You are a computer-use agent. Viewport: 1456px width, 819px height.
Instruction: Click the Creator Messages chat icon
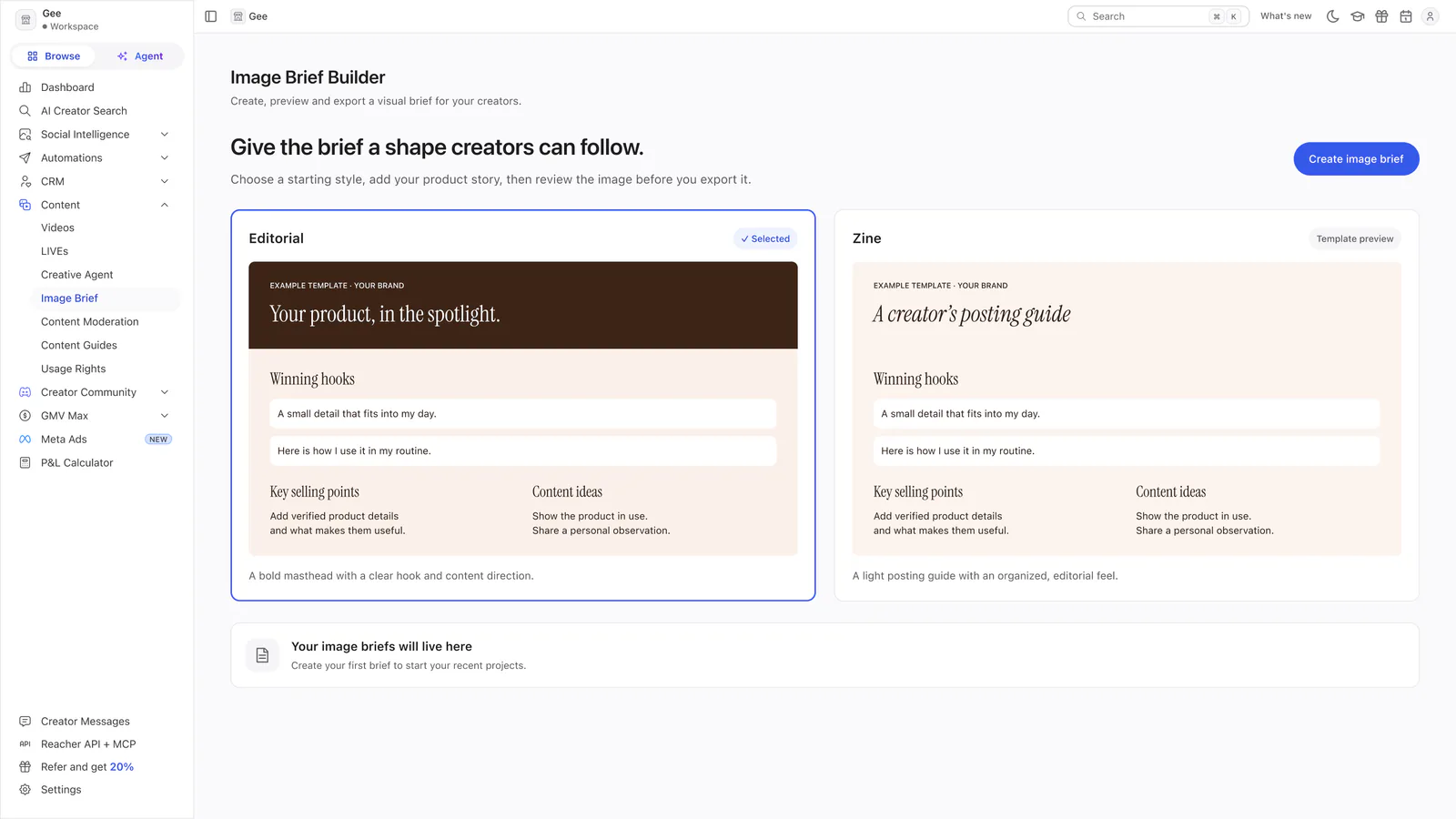point(25,722)
